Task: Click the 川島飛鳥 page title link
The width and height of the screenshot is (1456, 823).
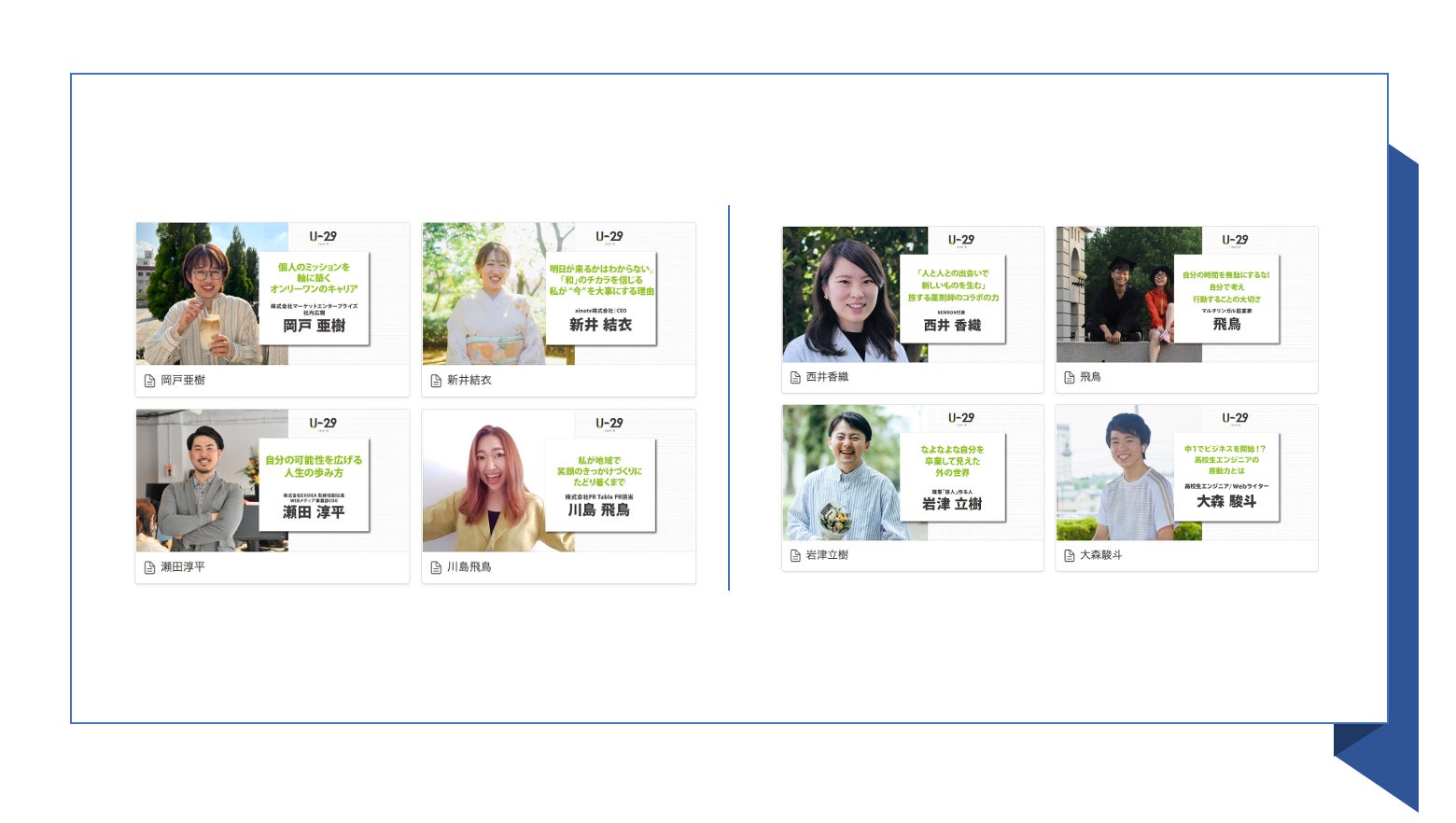Action: (x=469, y=567)
